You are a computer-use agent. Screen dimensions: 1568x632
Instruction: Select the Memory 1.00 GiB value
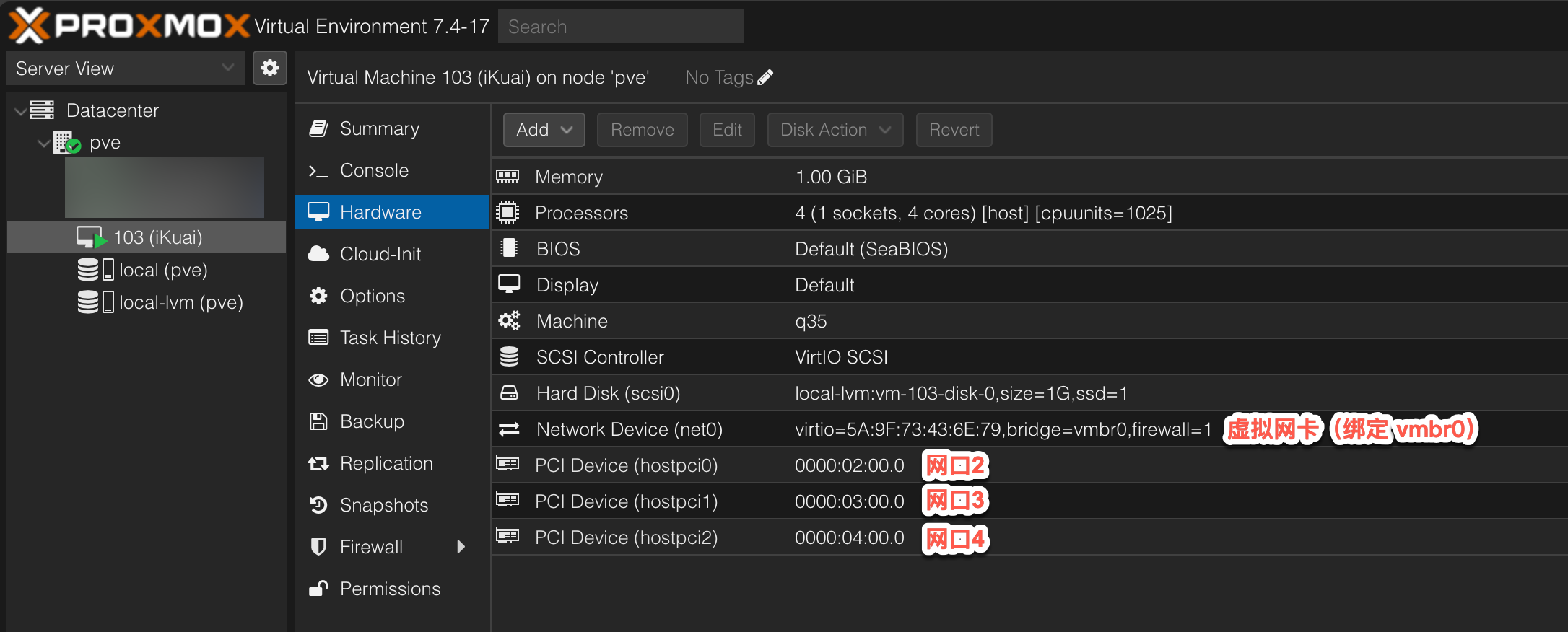pyautogui.click(x=831, y=177)
